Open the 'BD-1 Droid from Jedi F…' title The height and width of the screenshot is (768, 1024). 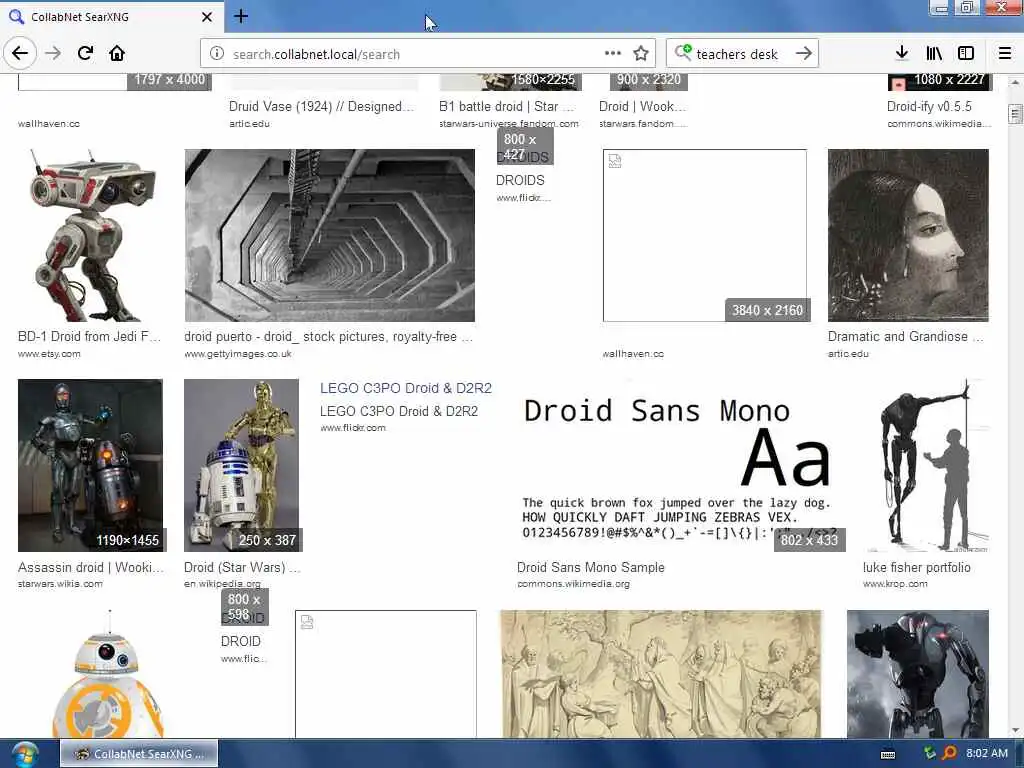pos(89,336)
